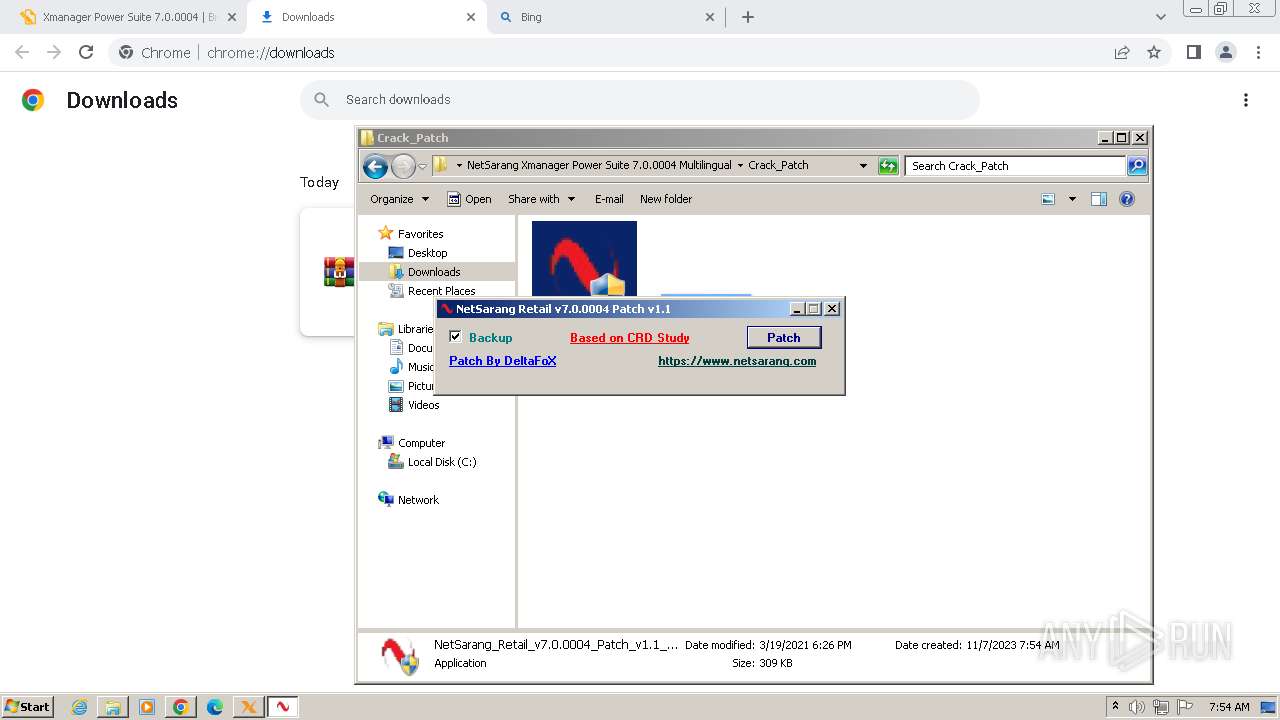Open Chrome three-dot menu

[1257, 52]
